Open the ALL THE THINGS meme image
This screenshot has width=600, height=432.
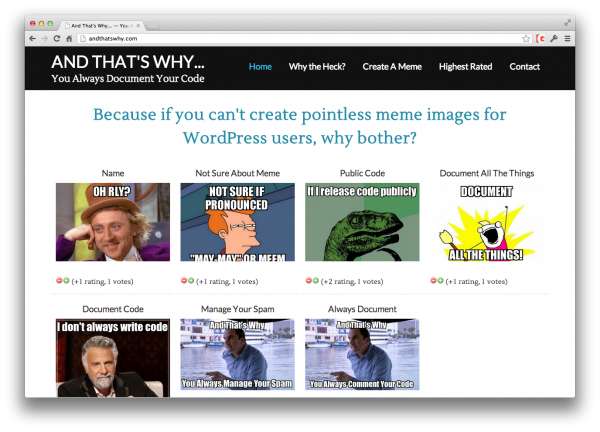coord(487,223)
